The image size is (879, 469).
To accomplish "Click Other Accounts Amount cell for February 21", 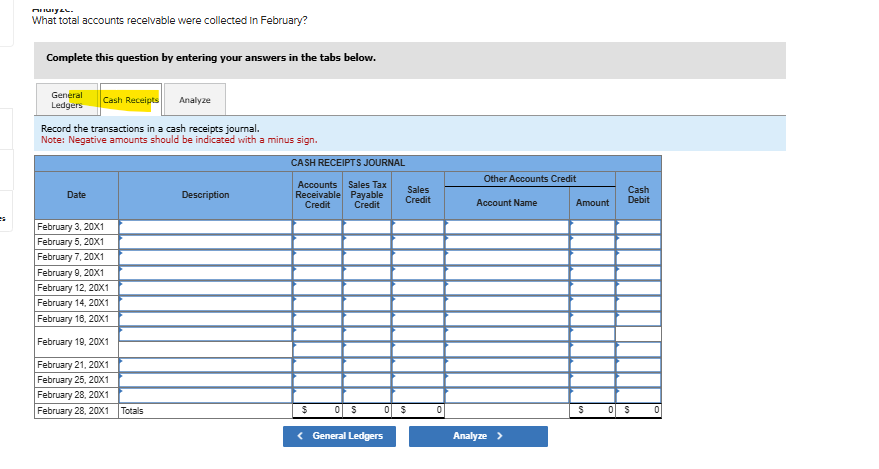I will [592, 365].
